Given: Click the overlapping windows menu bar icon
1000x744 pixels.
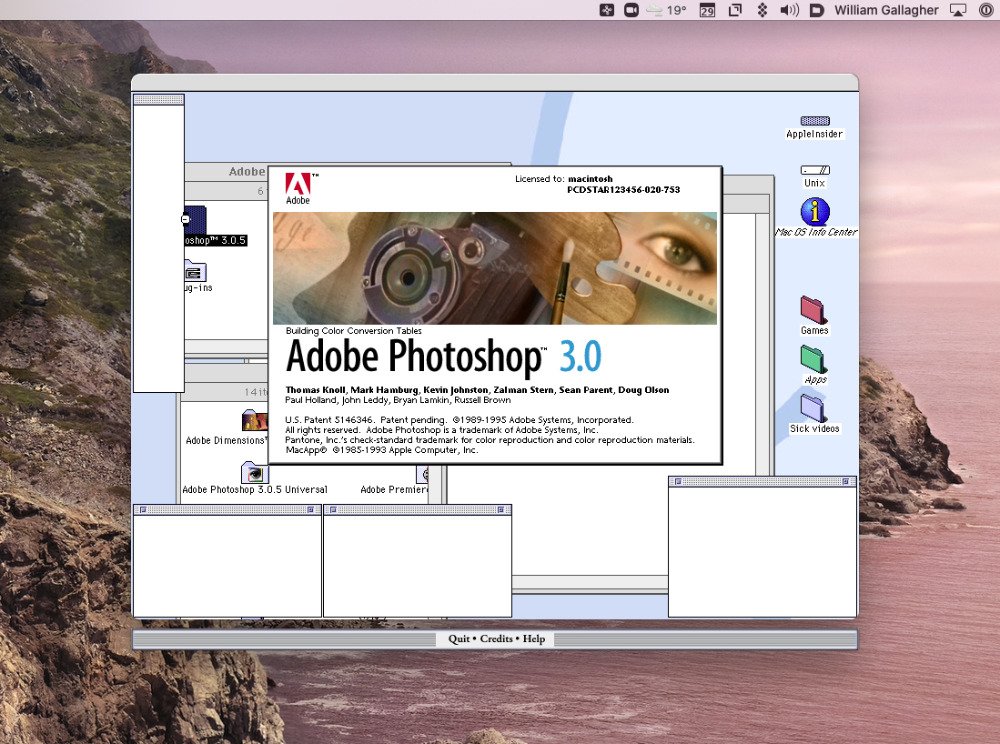Looking at the screenshot, I should pyautogui.click(x=735, y=10).
